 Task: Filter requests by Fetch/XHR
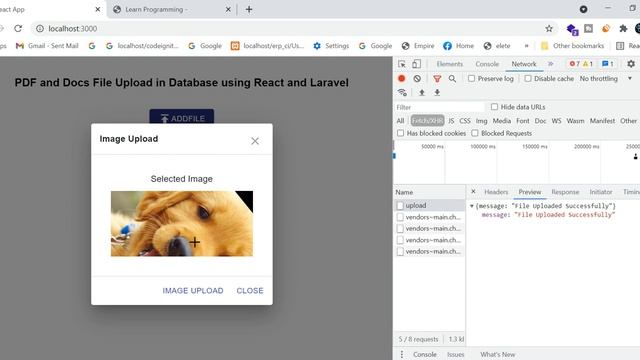coord(427,121)
